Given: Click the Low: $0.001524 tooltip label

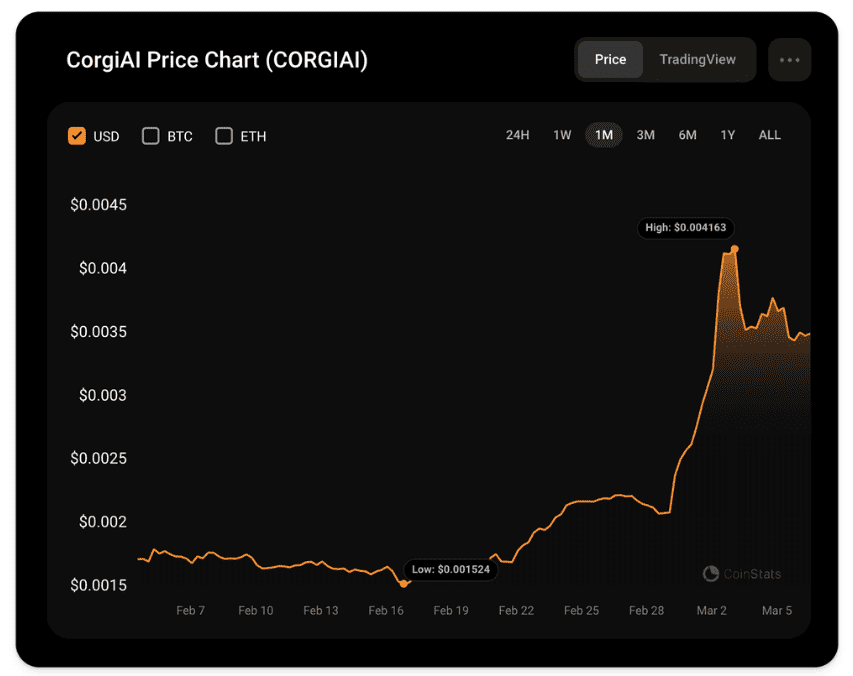Looking at the screenshot, I should pos(451,569).
